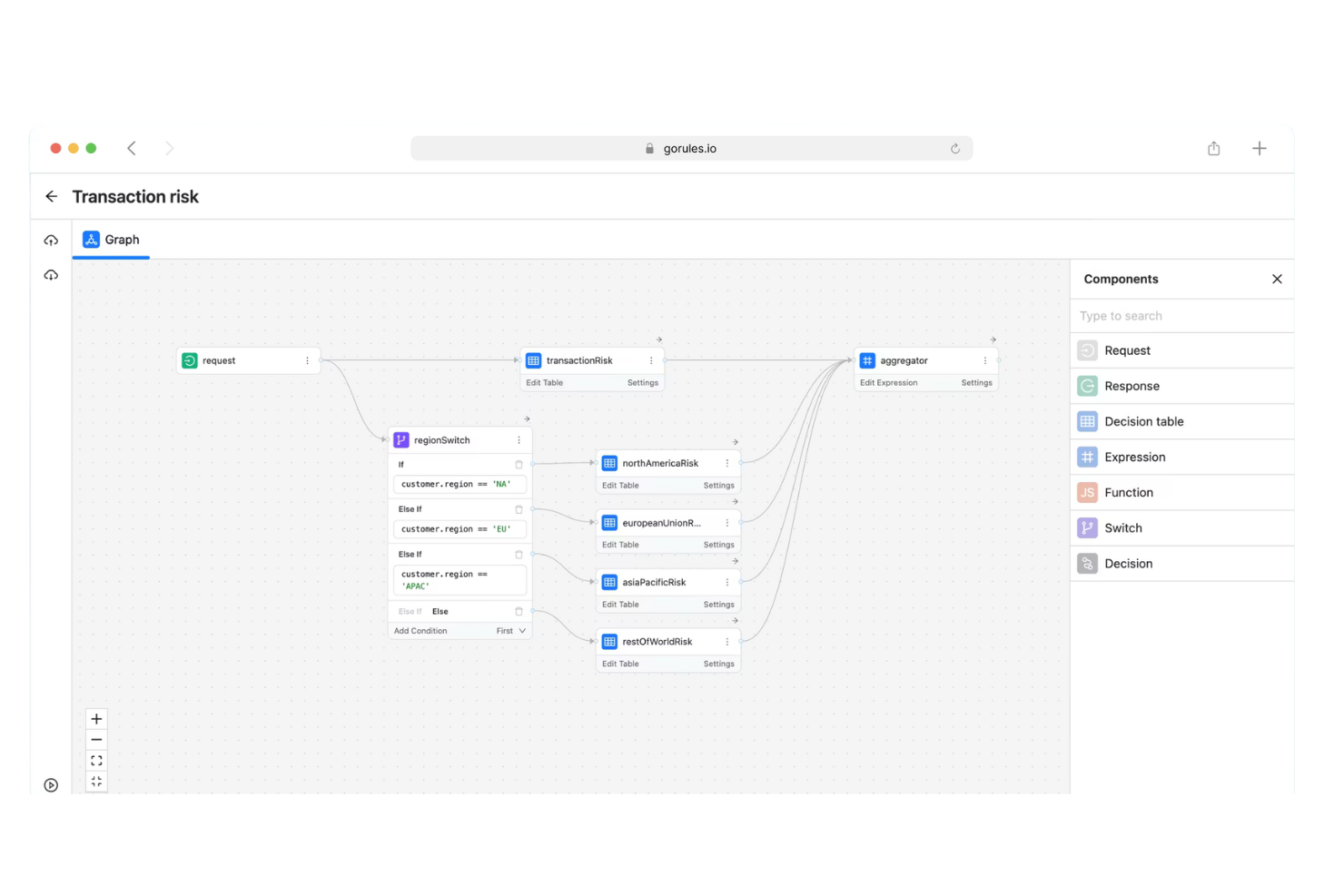
Task: Click Settings on restOfWorldRisk node
Action: tap(717, 664)
